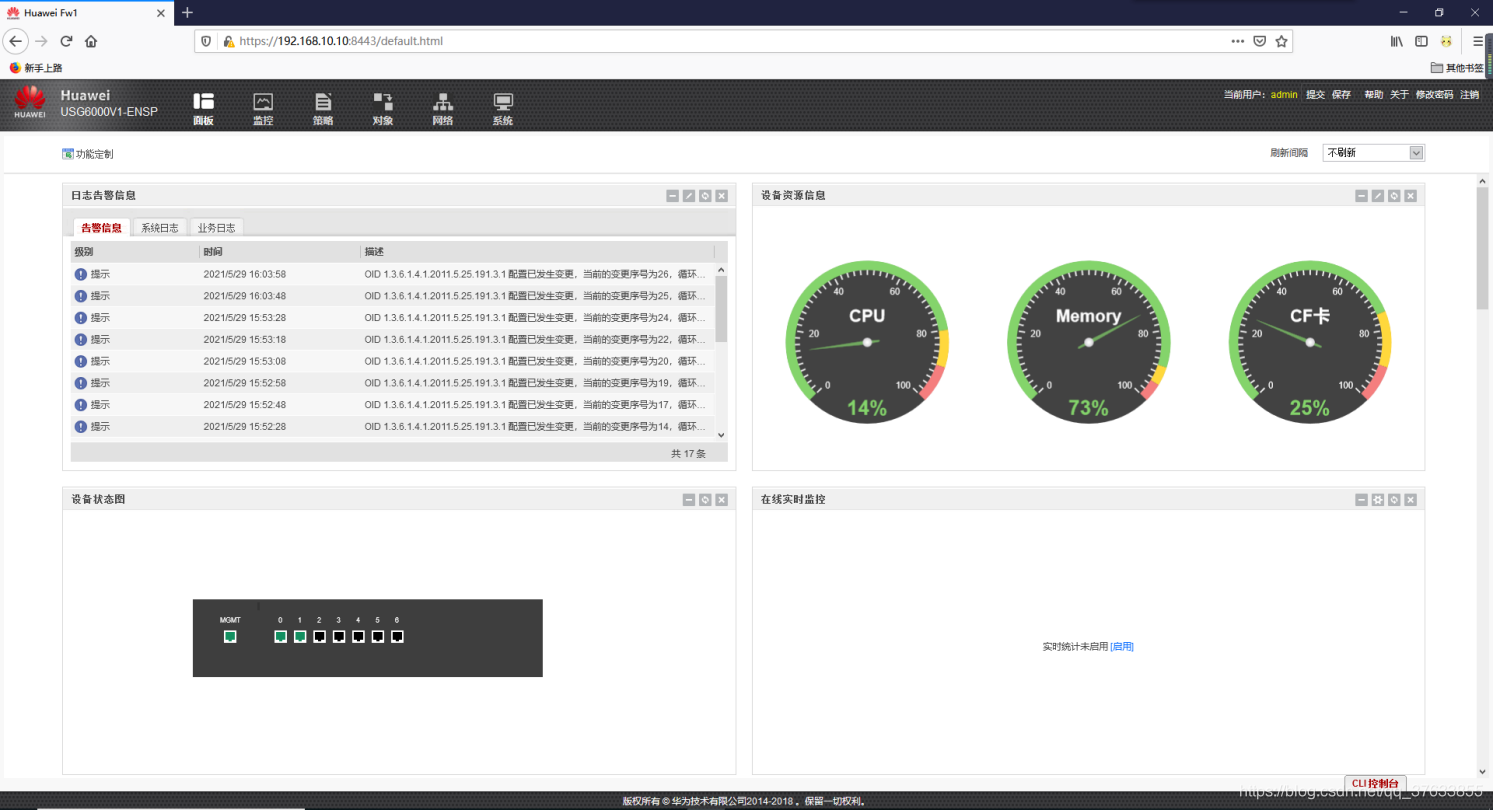1493x810 pixels.
Task: Open the 面板 dashboard menu
Action: tap(203, 109)
